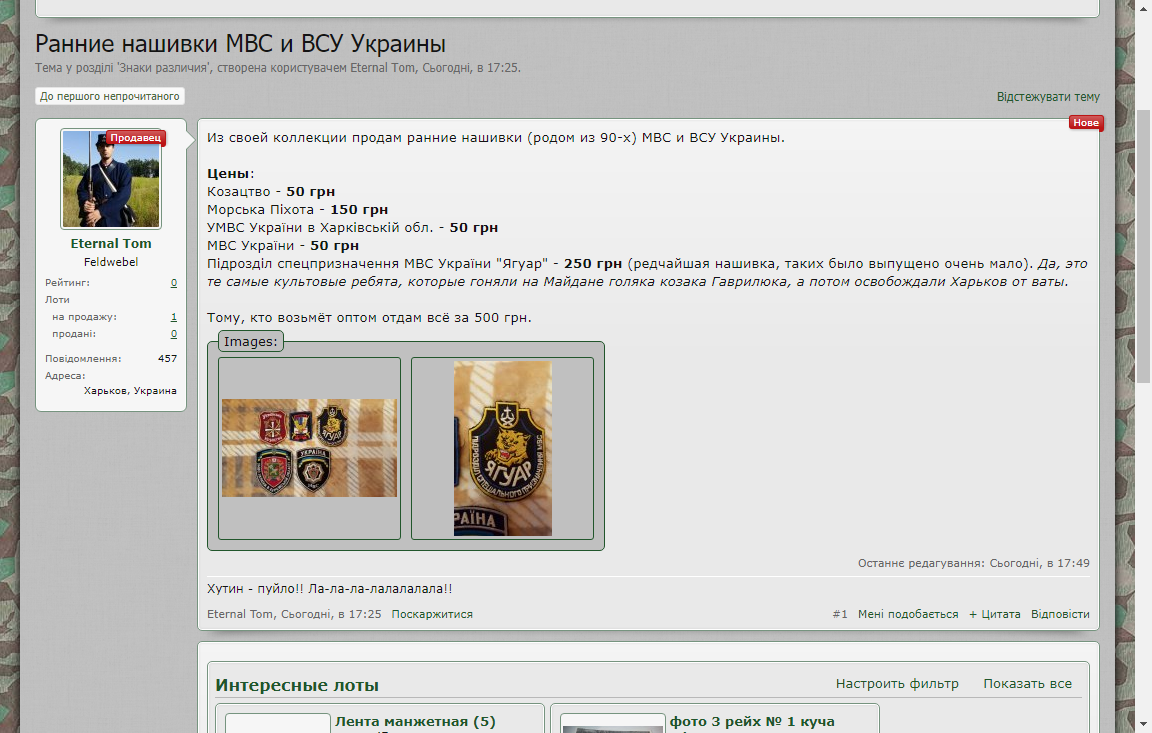Open Eternal Tom username in profile sidebar
Image resolution: width=1152 pixels, height=733 pixels.
[x=111, y=243]
